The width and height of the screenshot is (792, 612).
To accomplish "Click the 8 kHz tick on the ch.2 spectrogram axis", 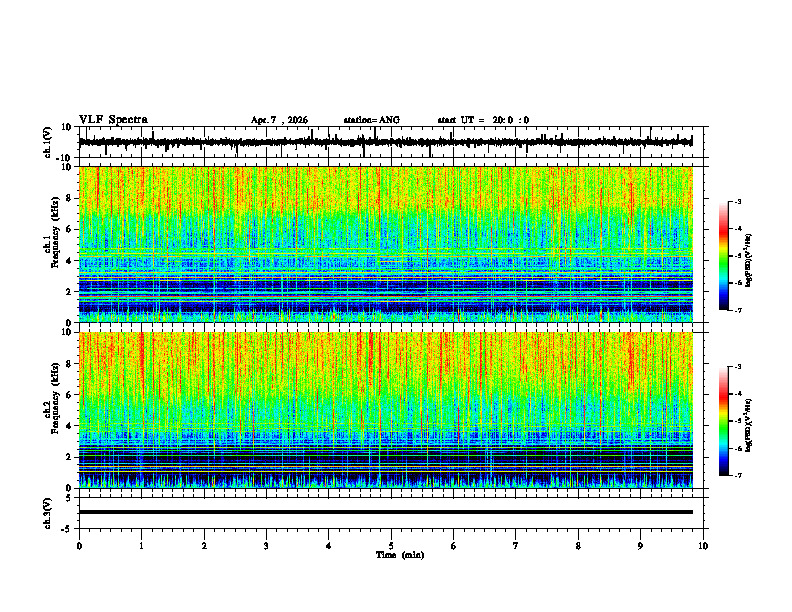I will coord(69,364).
